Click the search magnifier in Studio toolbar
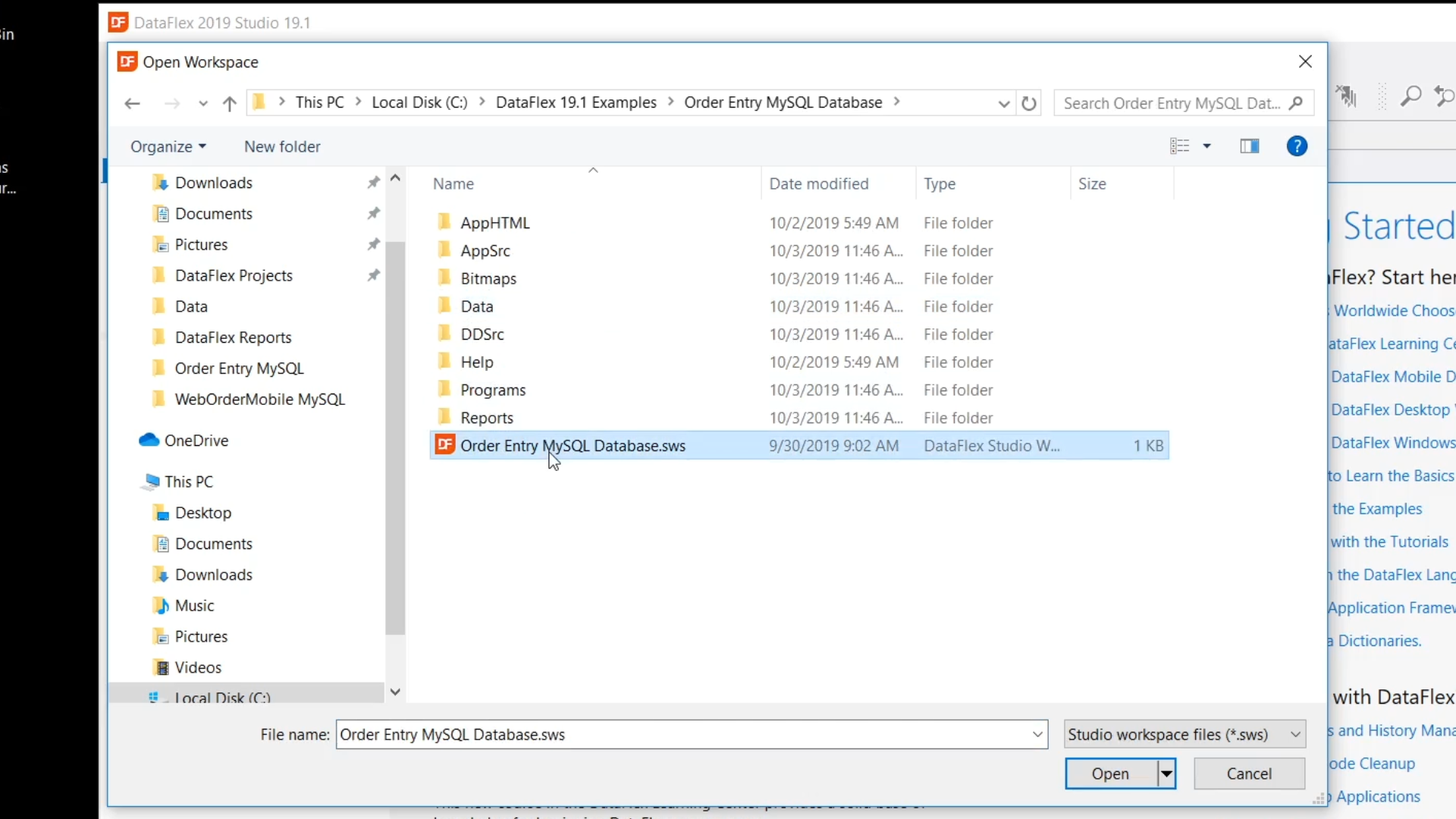This screenshot has height=819, width=1456. (x=1410, y=96)
